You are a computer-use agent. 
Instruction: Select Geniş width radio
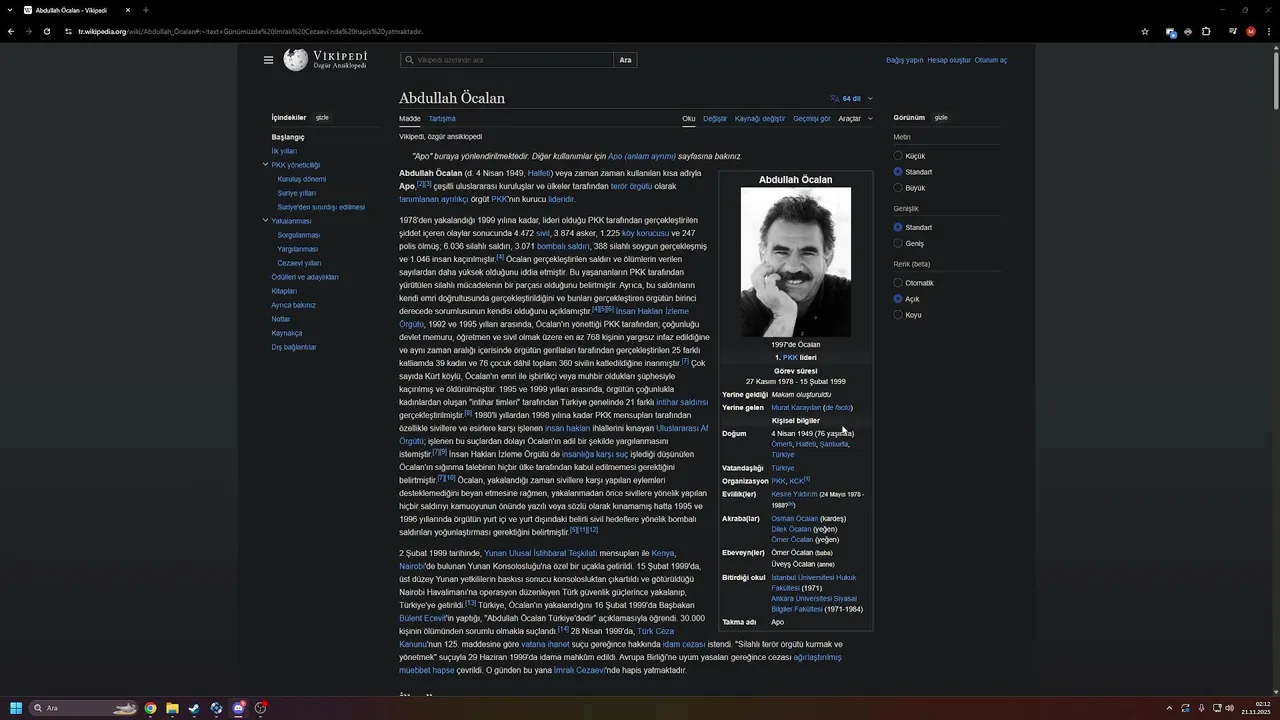[x=898, y=243]
